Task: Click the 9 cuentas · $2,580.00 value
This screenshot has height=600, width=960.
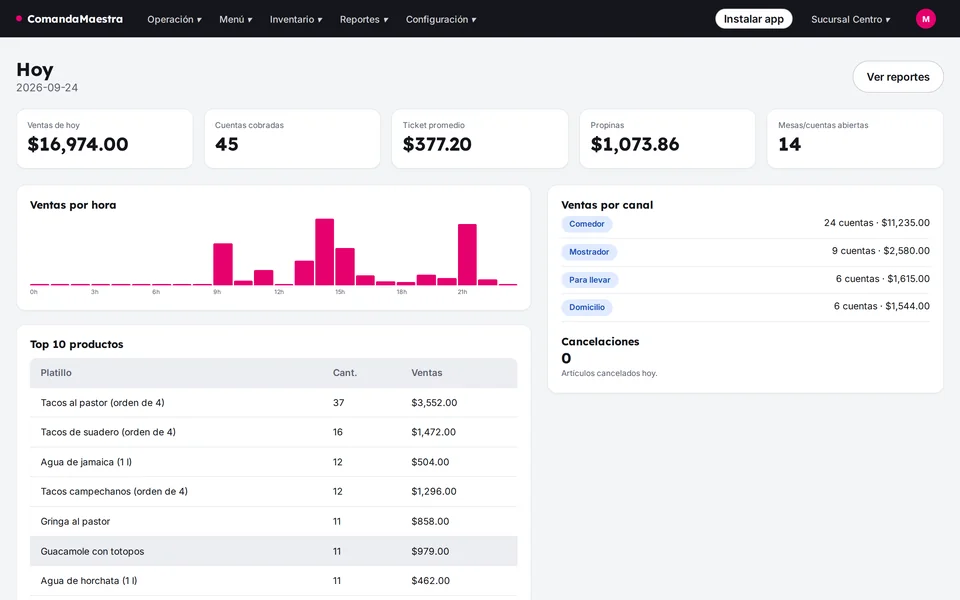Action: 880,251
